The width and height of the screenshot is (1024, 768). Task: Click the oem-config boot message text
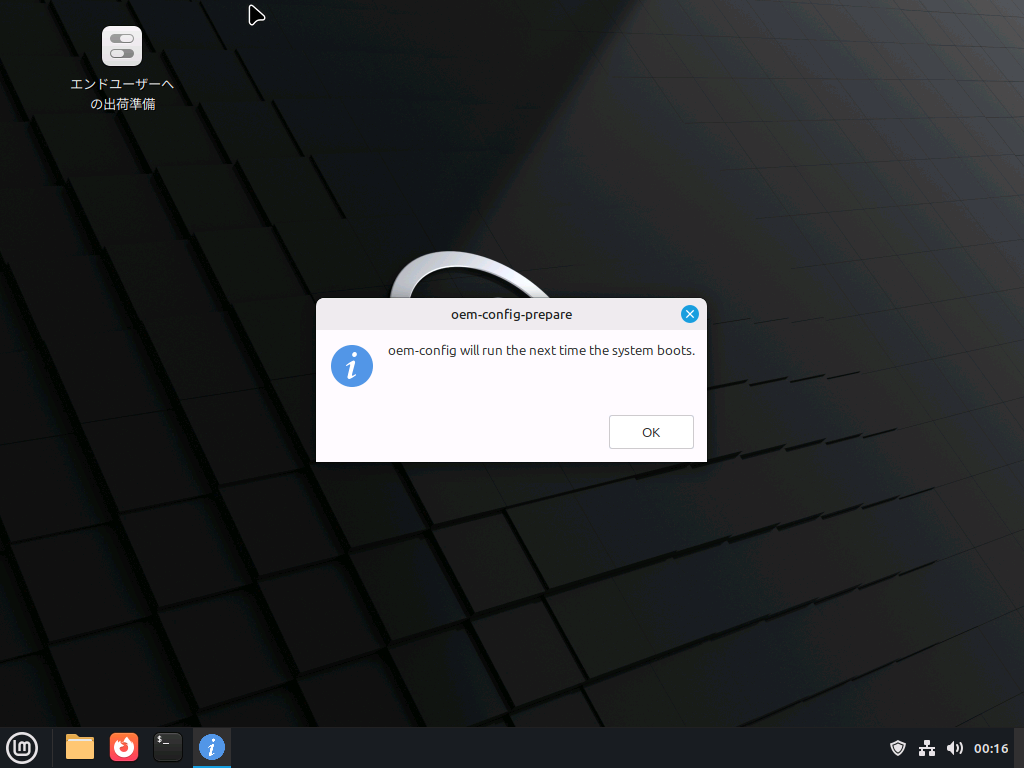point(541,351)
